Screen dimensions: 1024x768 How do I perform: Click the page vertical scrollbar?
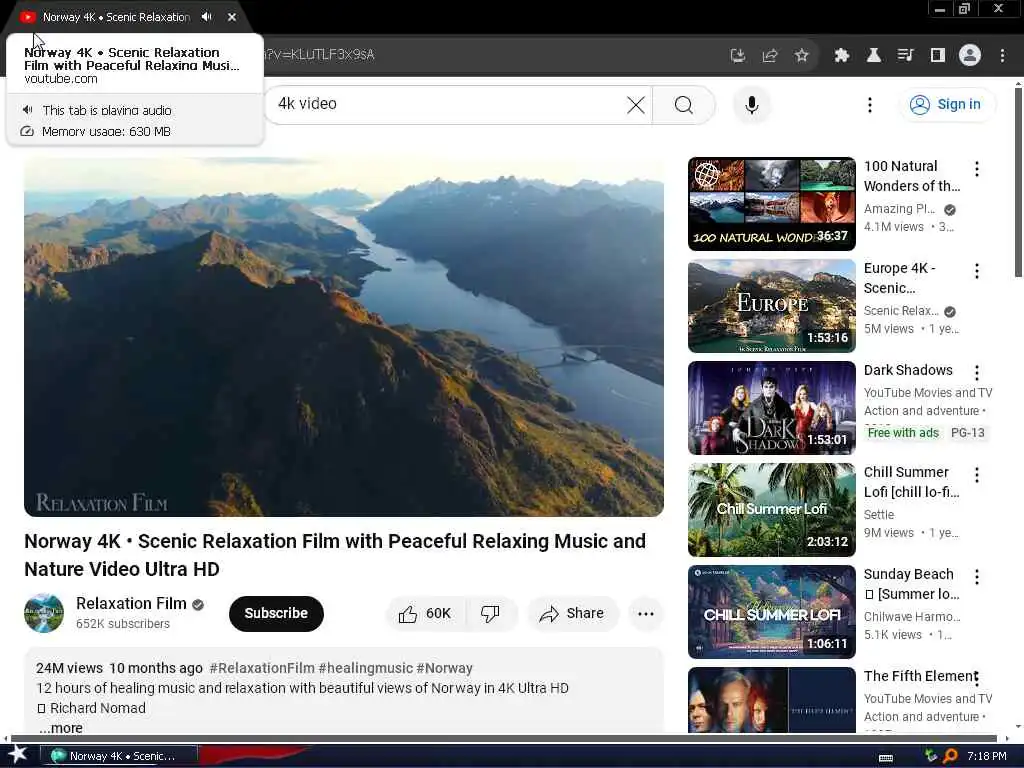pos(1018,183)
